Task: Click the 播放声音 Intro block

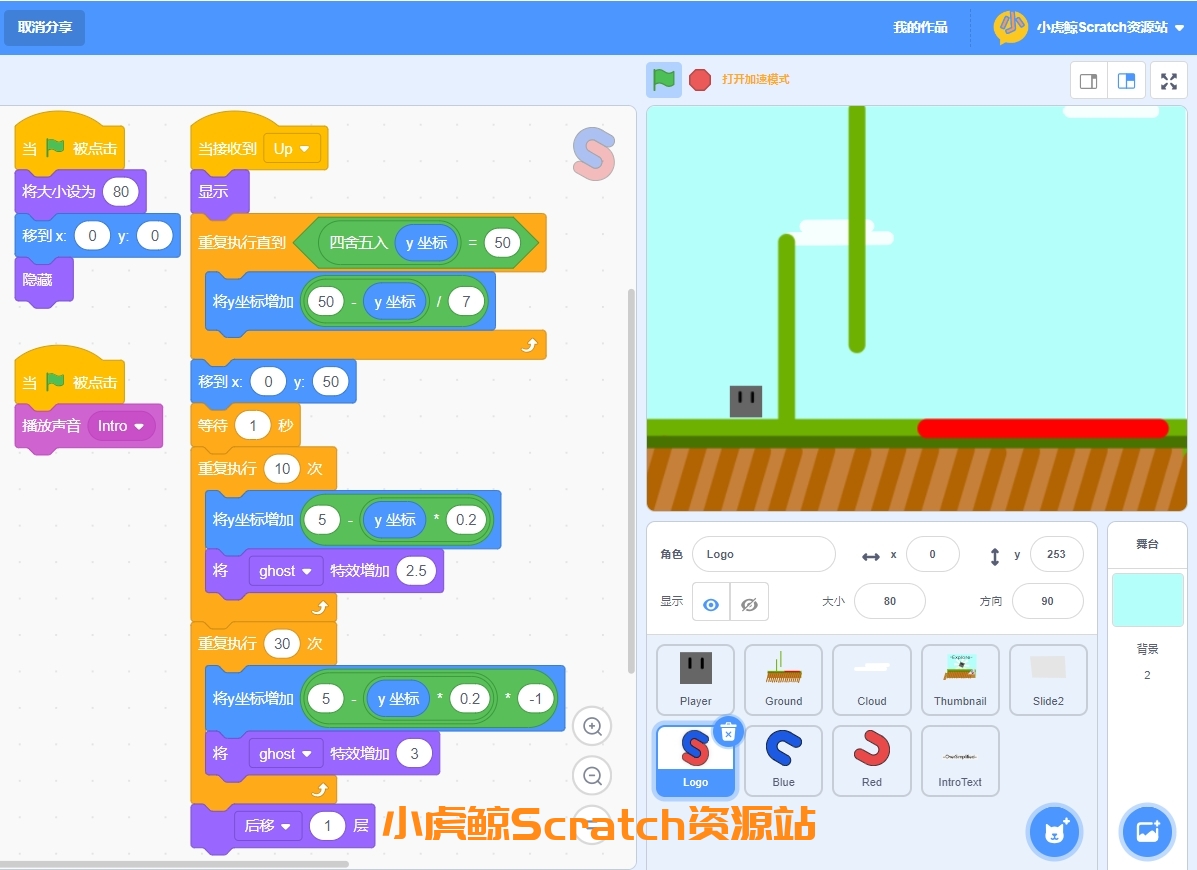Action: coord(89,426)
